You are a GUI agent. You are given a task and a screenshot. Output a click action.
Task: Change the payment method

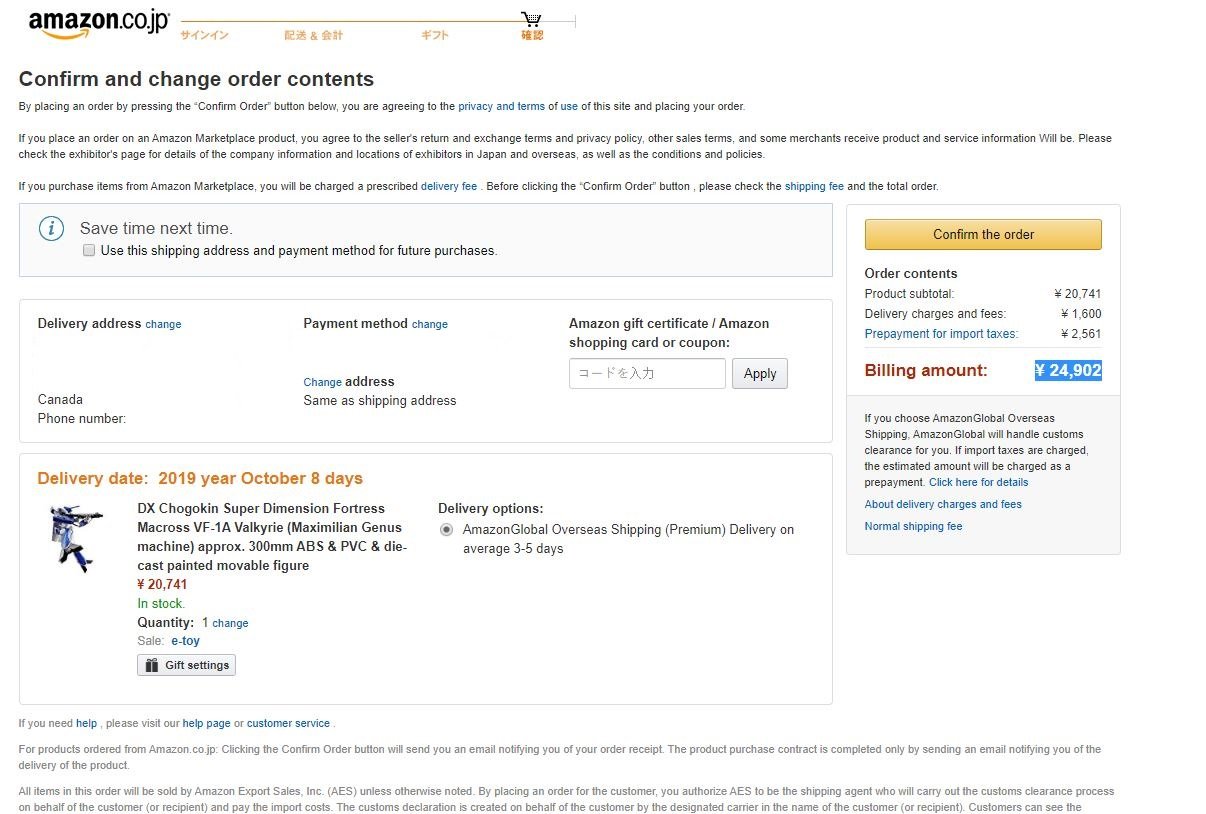[429, 324]
